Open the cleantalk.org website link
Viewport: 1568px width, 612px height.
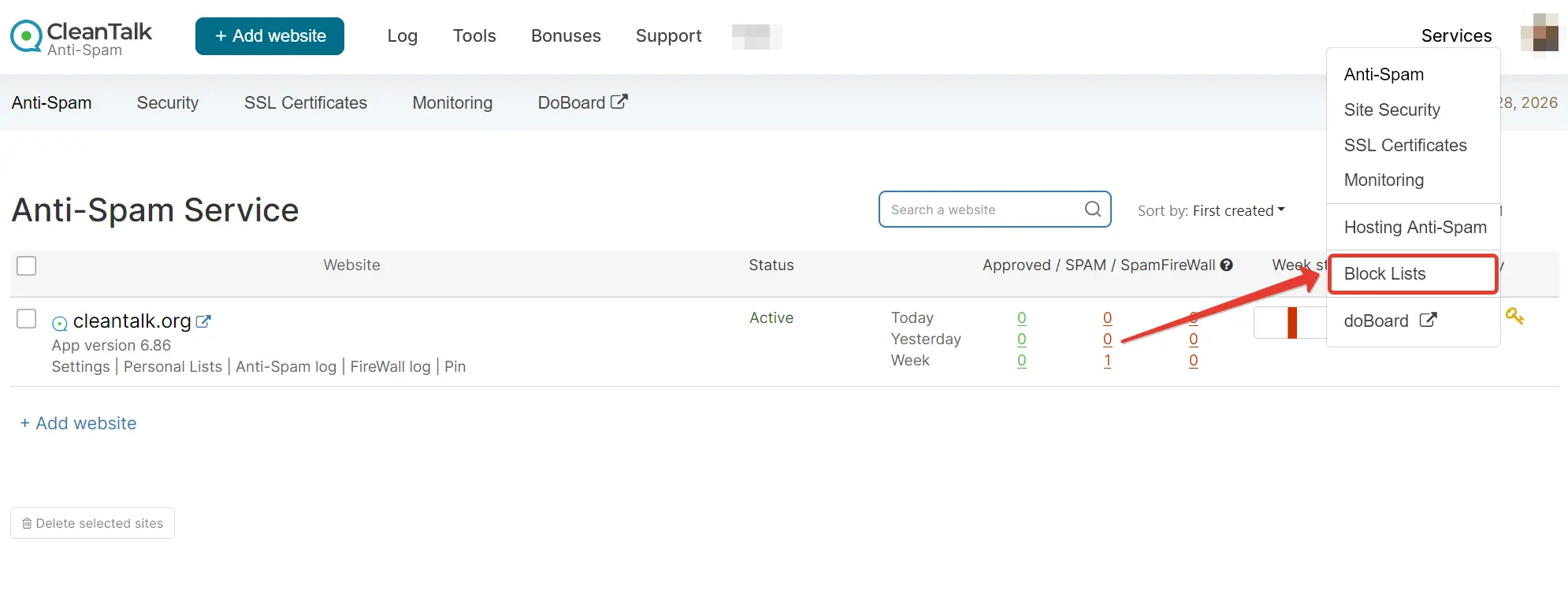(132, 321)
